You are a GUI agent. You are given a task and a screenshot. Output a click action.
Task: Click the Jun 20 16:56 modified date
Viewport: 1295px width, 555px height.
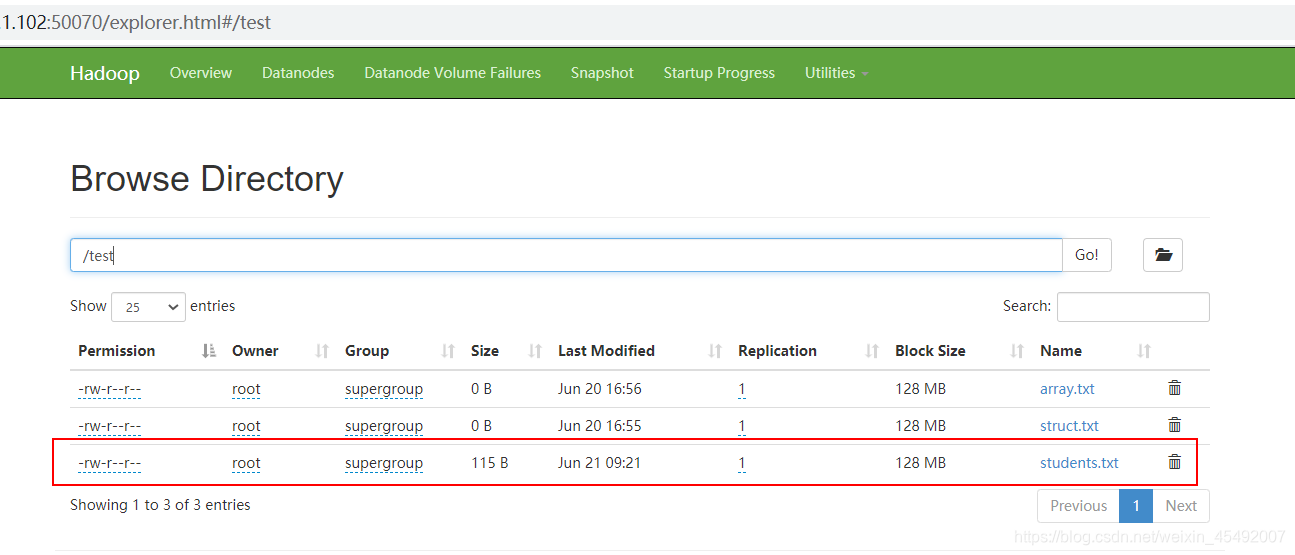pos(600,389)
